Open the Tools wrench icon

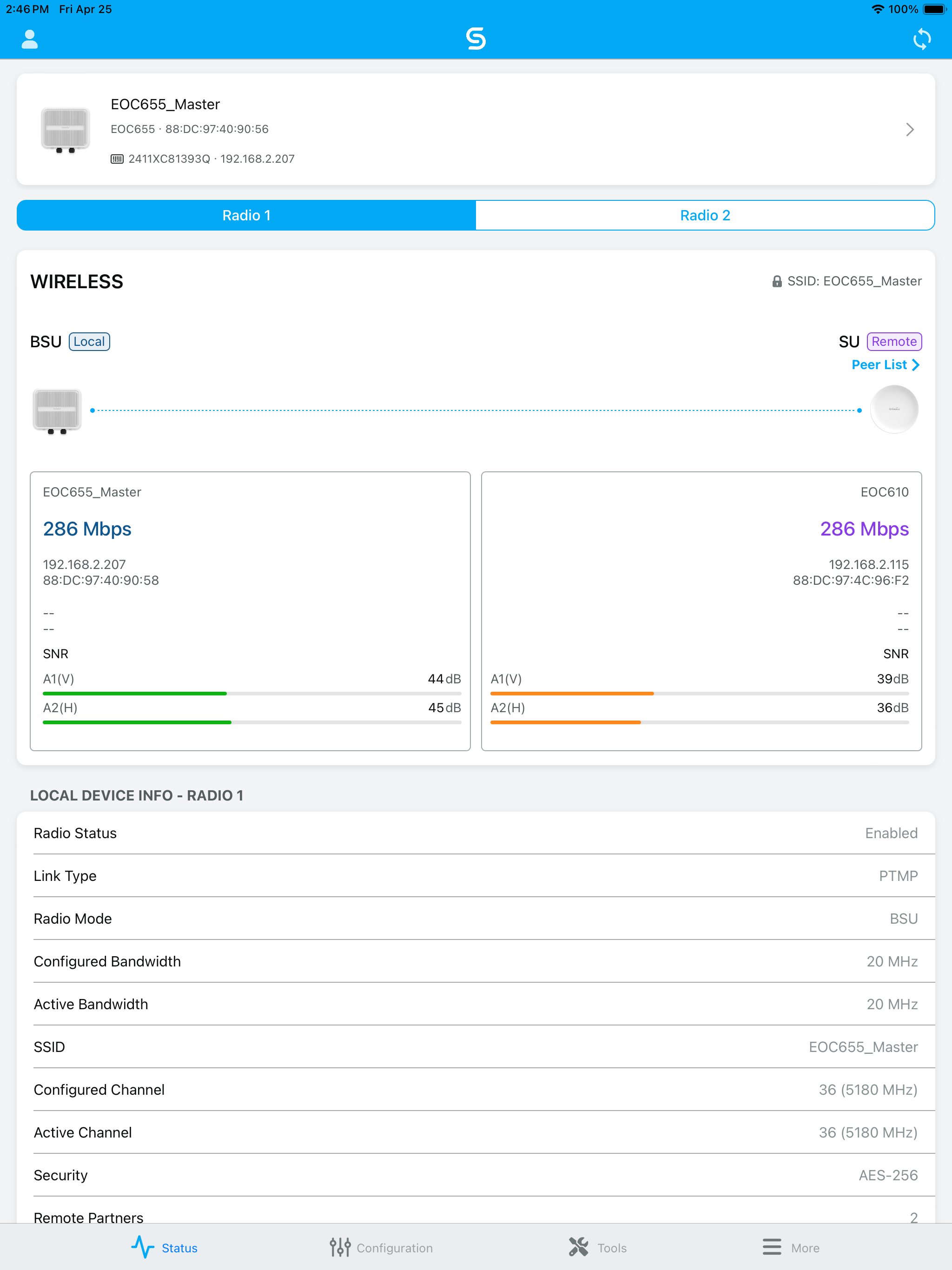click(x=578, y=1247)
